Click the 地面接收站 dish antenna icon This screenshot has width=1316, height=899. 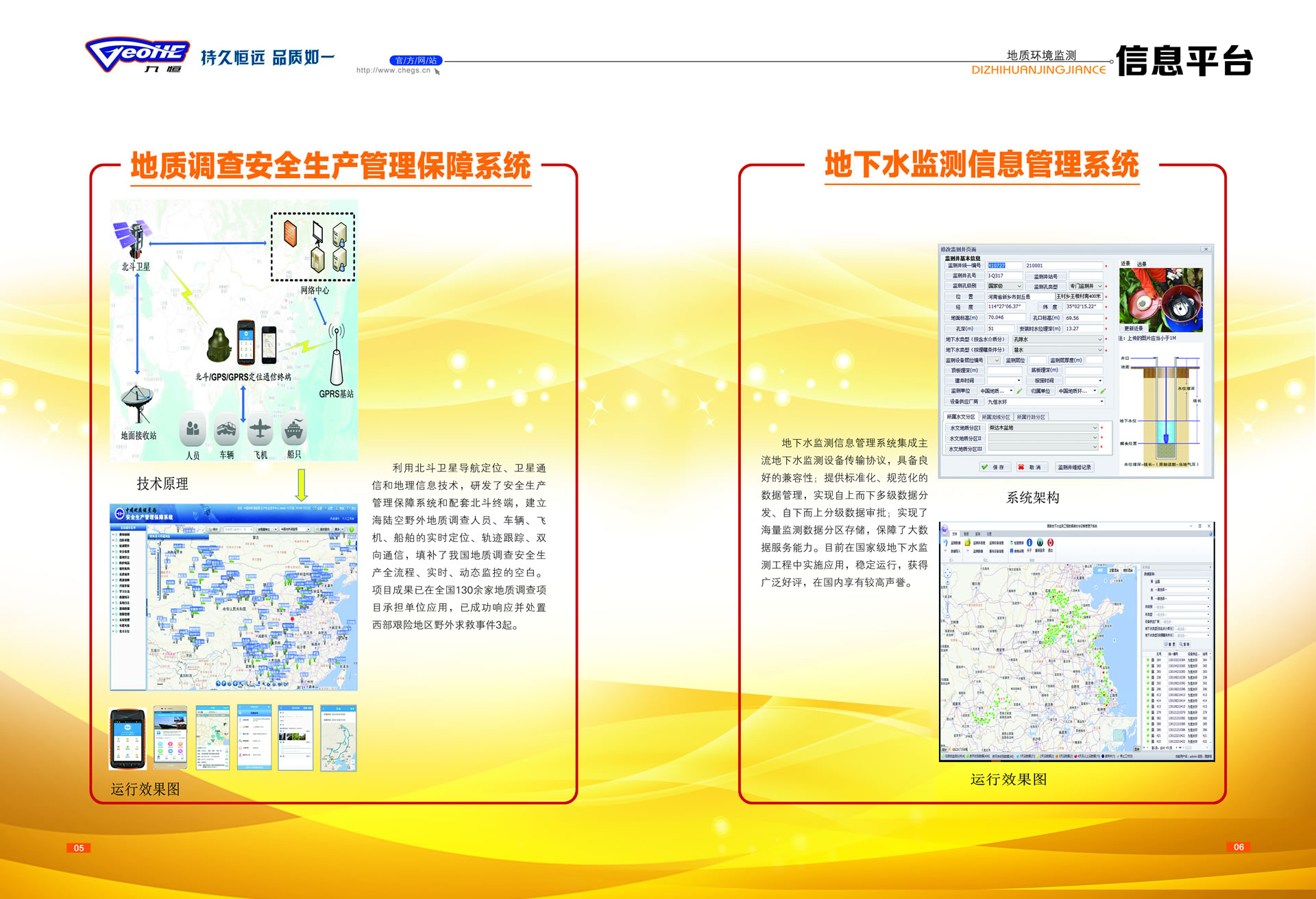[x=138, y=403]
